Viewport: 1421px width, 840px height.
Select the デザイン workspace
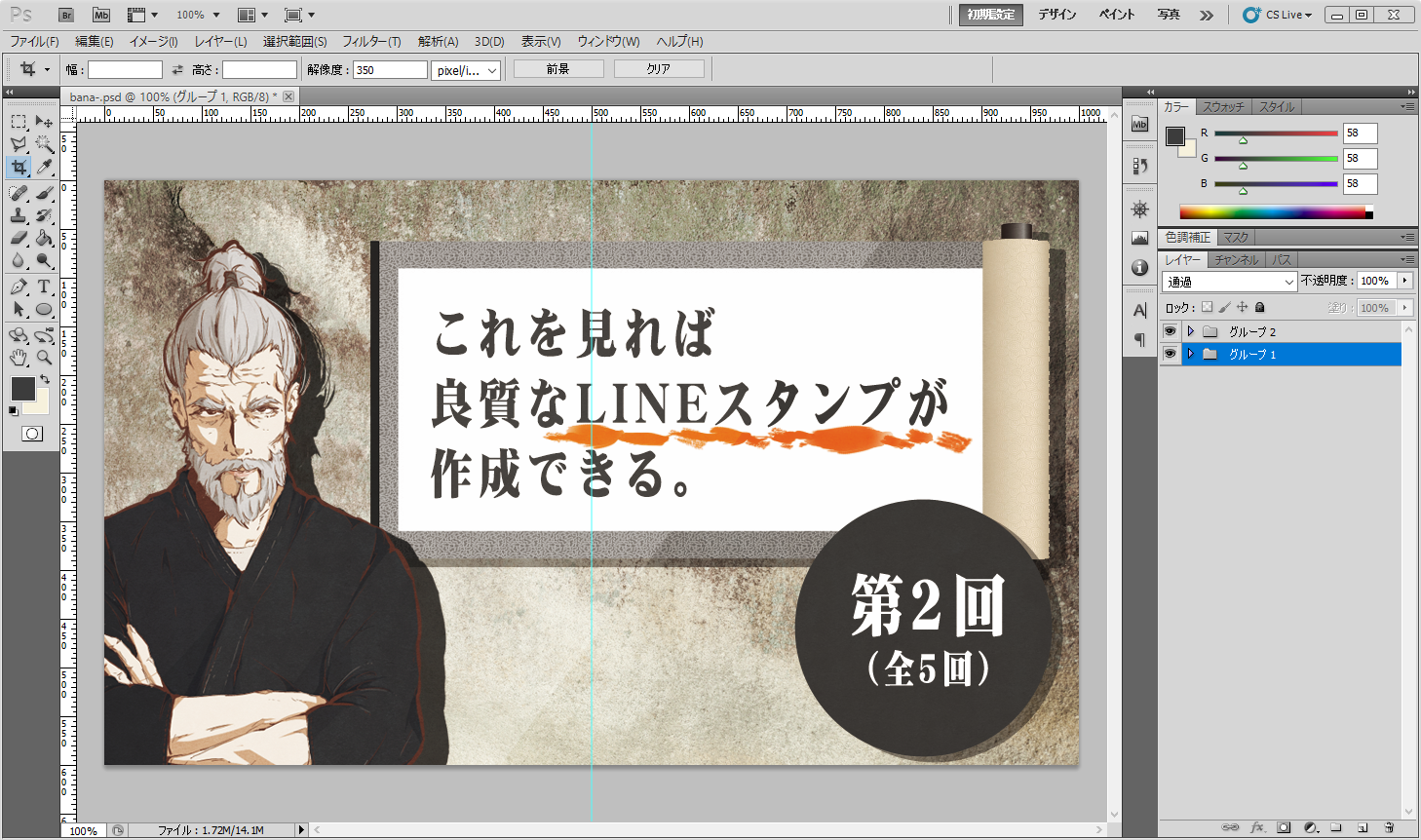pyautogui.click(x=1057, y=15)
